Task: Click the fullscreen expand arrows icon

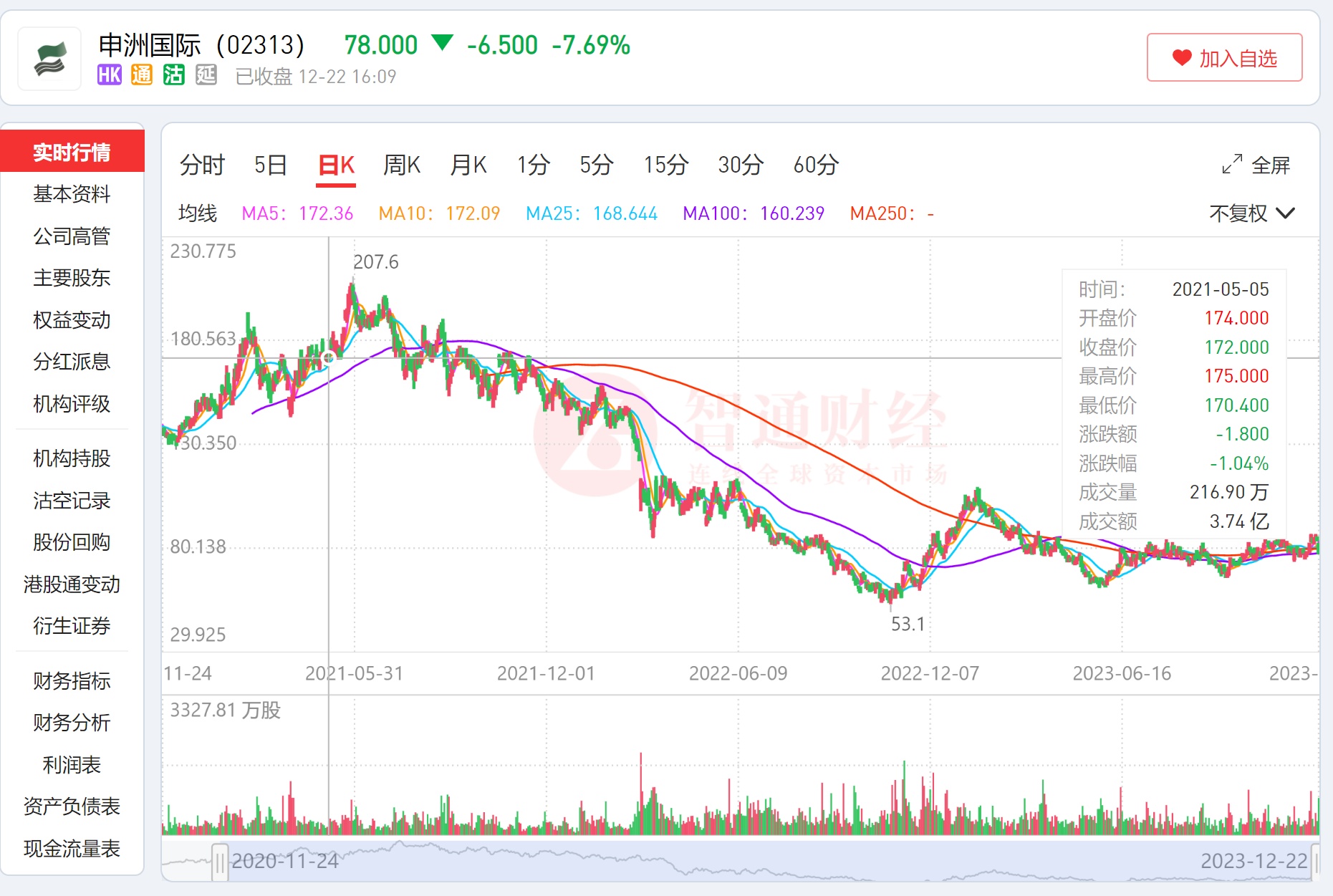Action: click(x=1231, y=165)
